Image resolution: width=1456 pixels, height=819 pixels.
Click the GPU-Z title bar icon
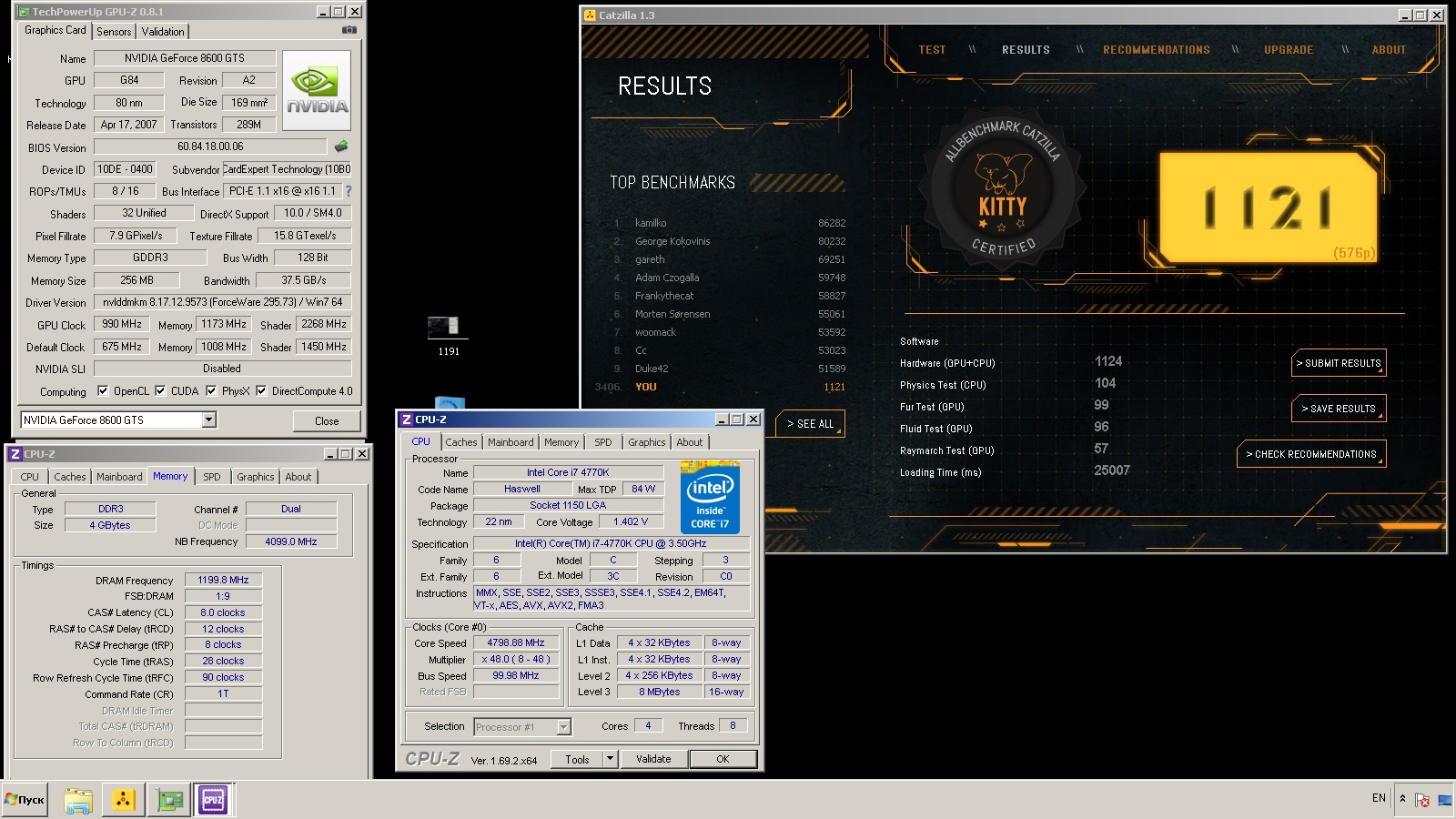[24, 12]
